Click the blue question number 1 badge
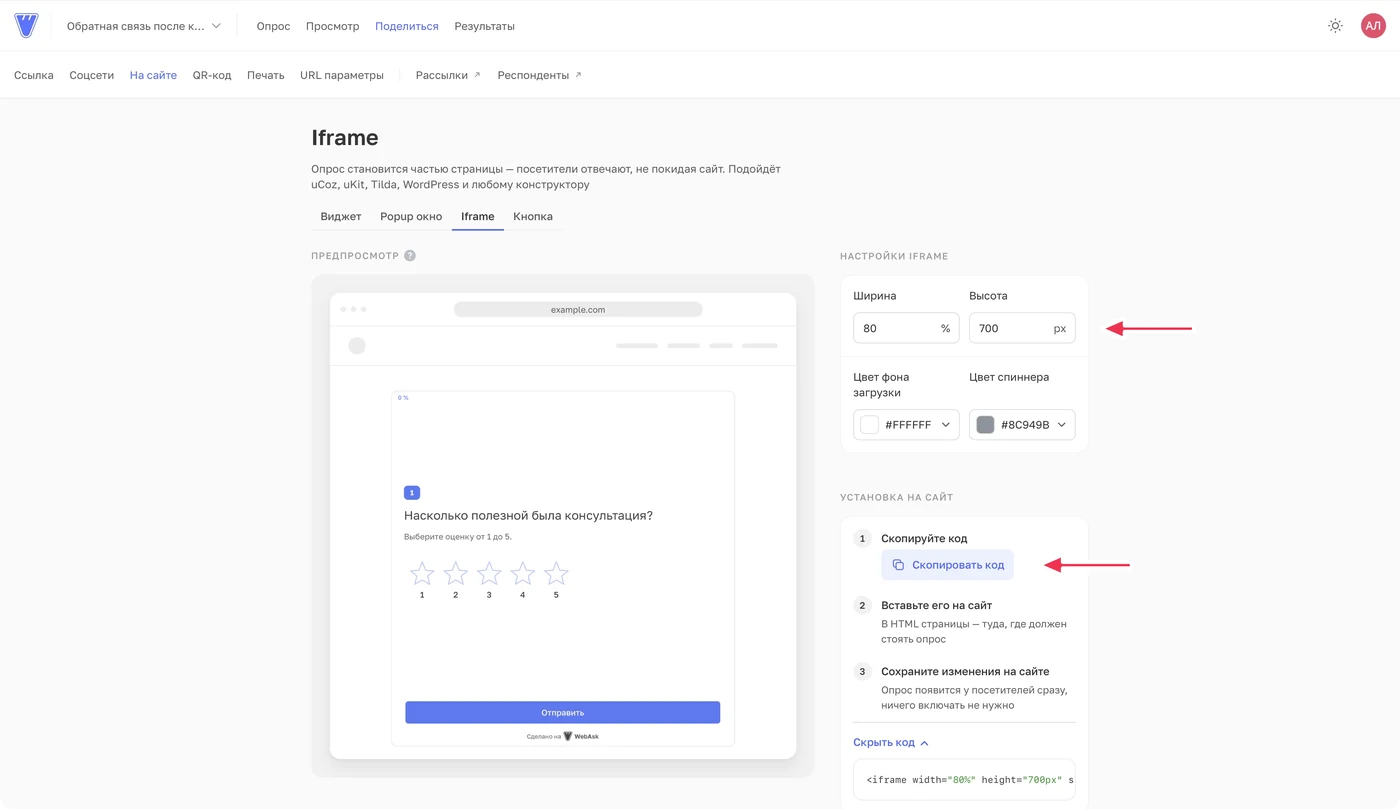This screenshot has height=809, width=1400. coord(412,493)
